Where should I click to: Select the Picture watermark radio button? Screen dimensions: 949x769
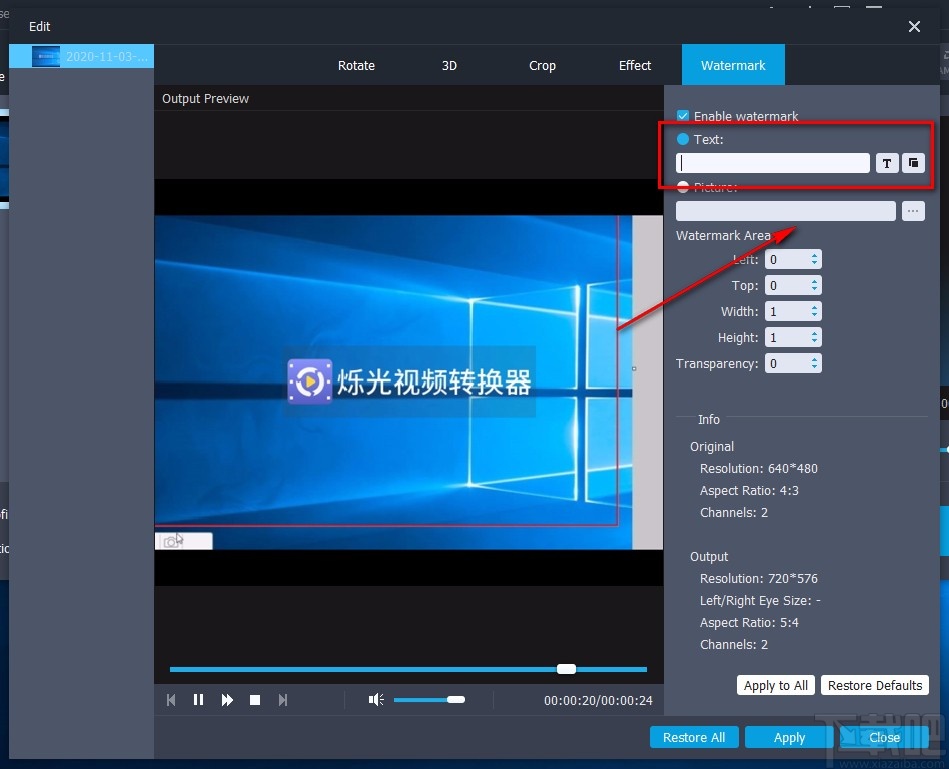pos(682,187)
